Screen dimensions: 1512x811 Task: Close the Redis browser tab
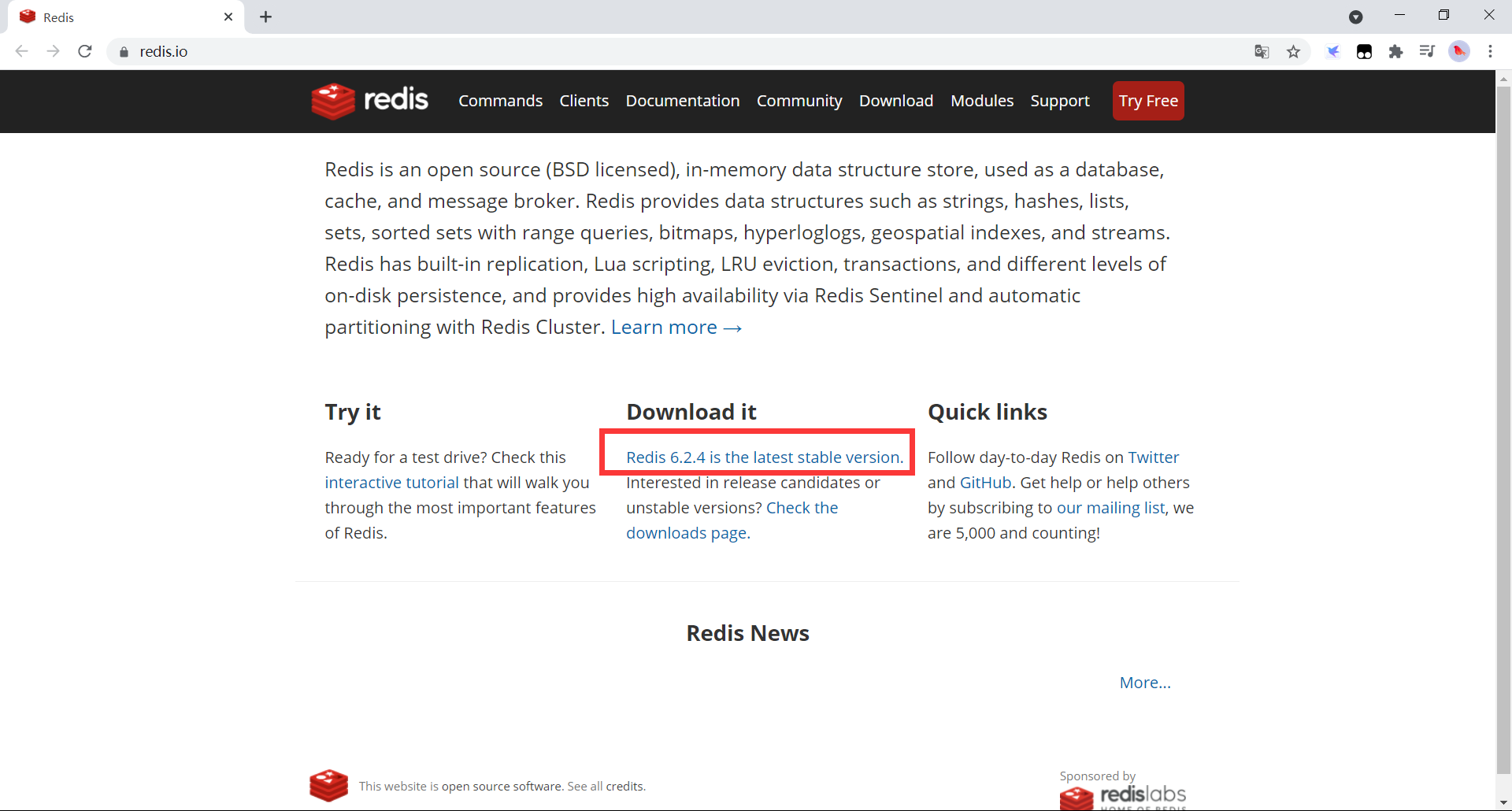[x=228, y=17]
